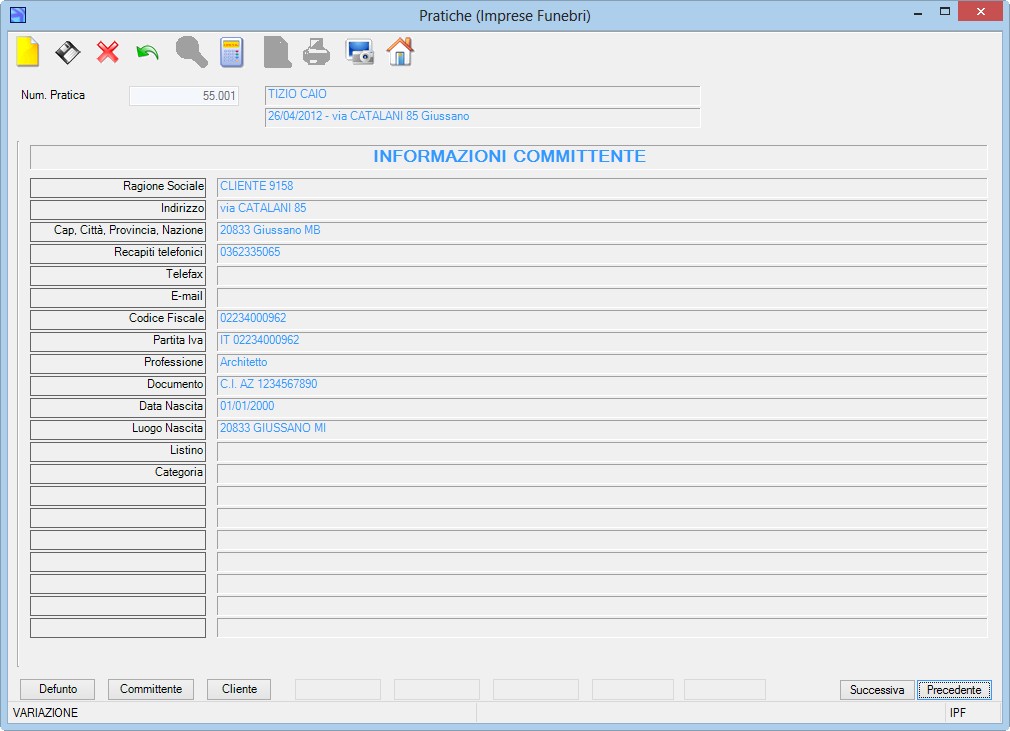
Task: Click the yellow new document icon
Action: tap(28, 52)
